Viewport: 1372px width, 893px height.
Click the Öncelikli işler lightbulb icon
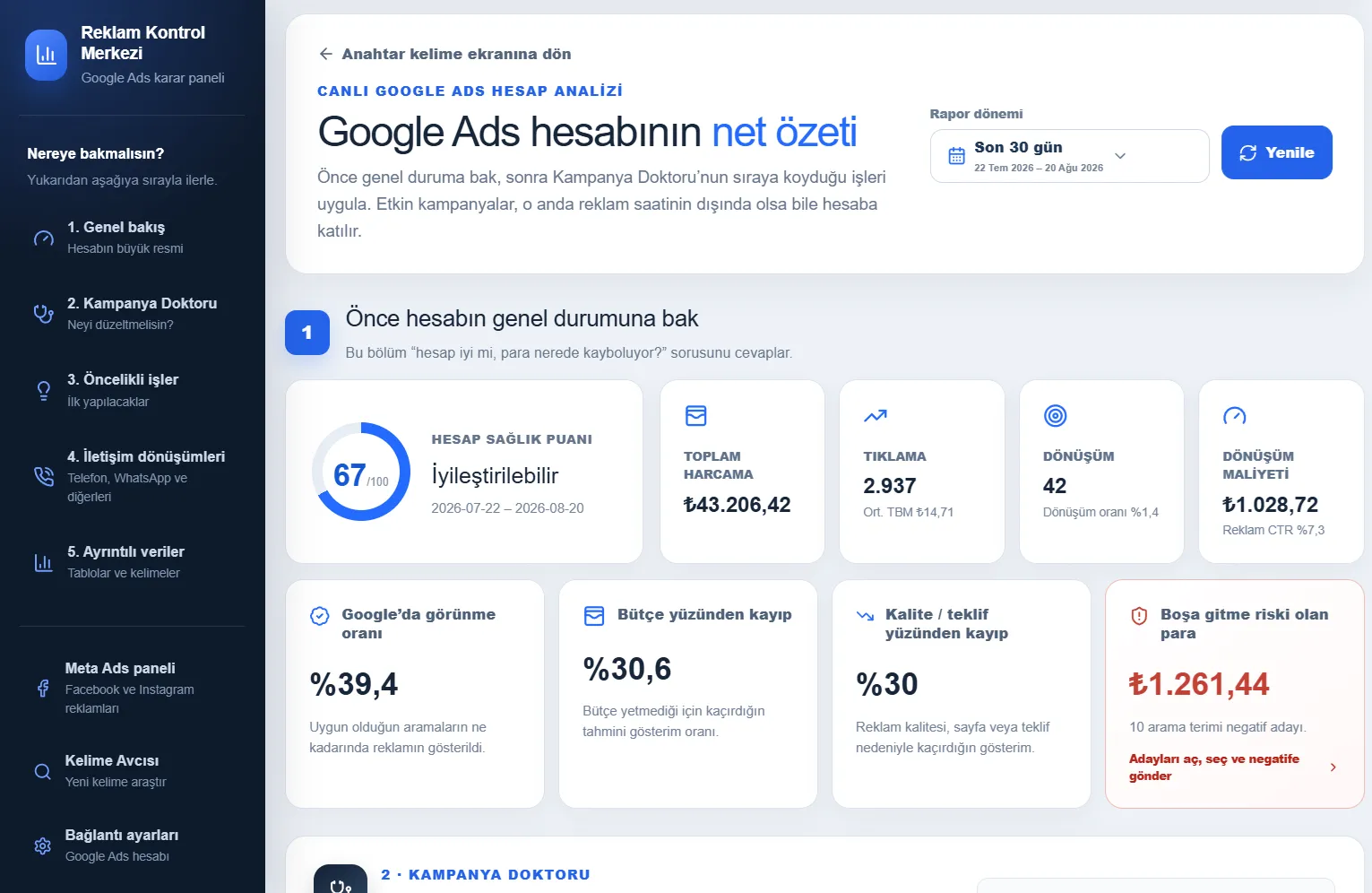point(44,391)
